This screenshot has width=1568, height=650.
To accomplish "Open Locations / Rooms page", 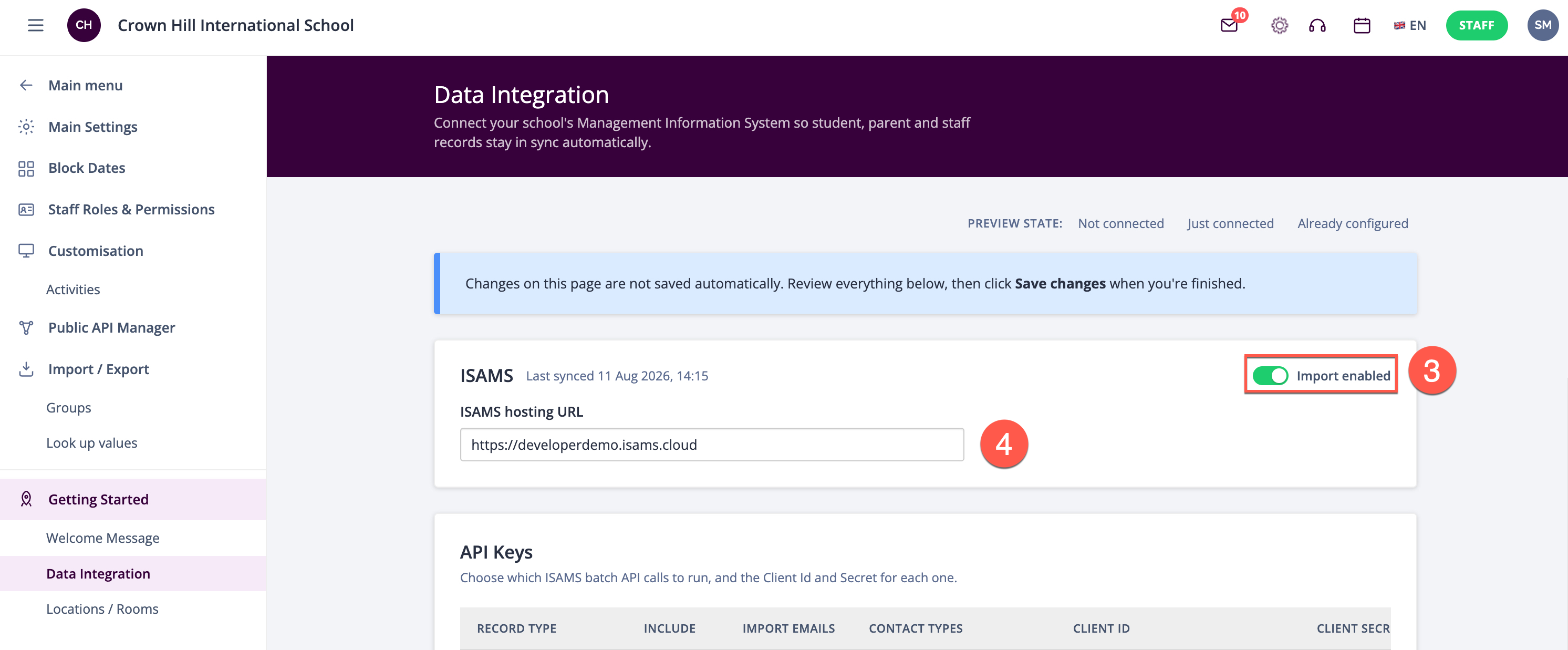I will coord(102,609).
